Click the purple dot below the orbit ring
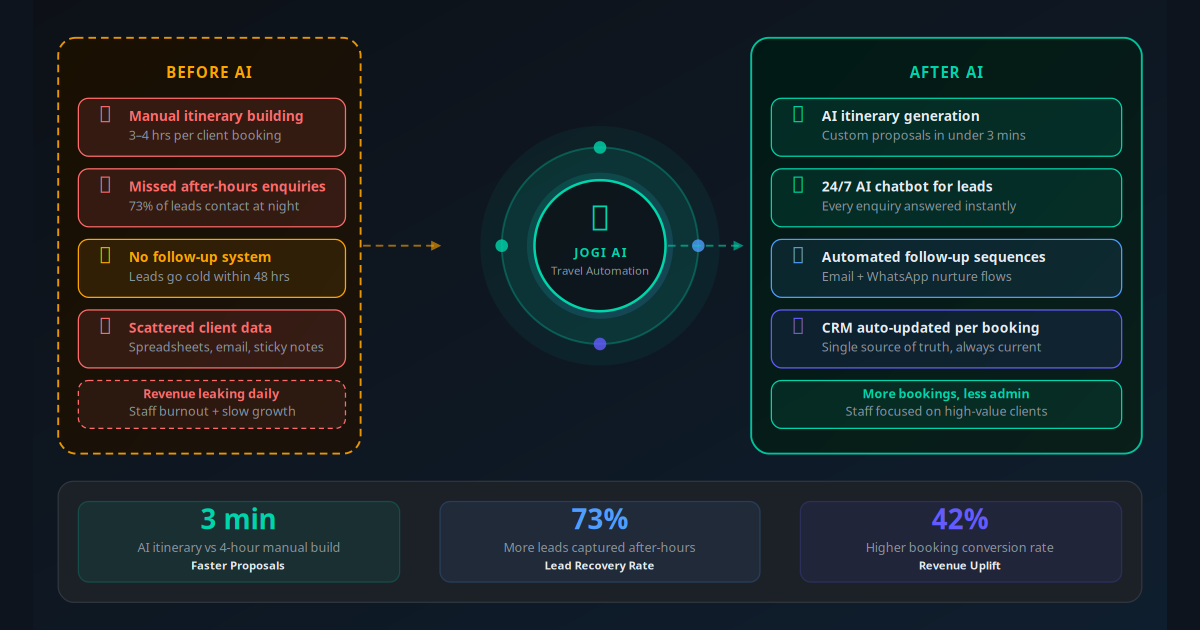 (x=600, y=344)
